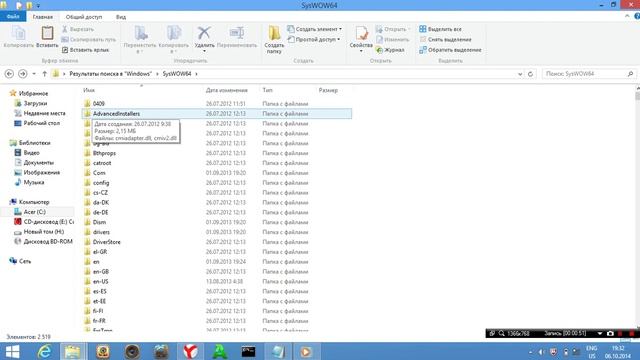Click the search magnifier icon
The image size is (640, 360).
click(x=630, y=74)
